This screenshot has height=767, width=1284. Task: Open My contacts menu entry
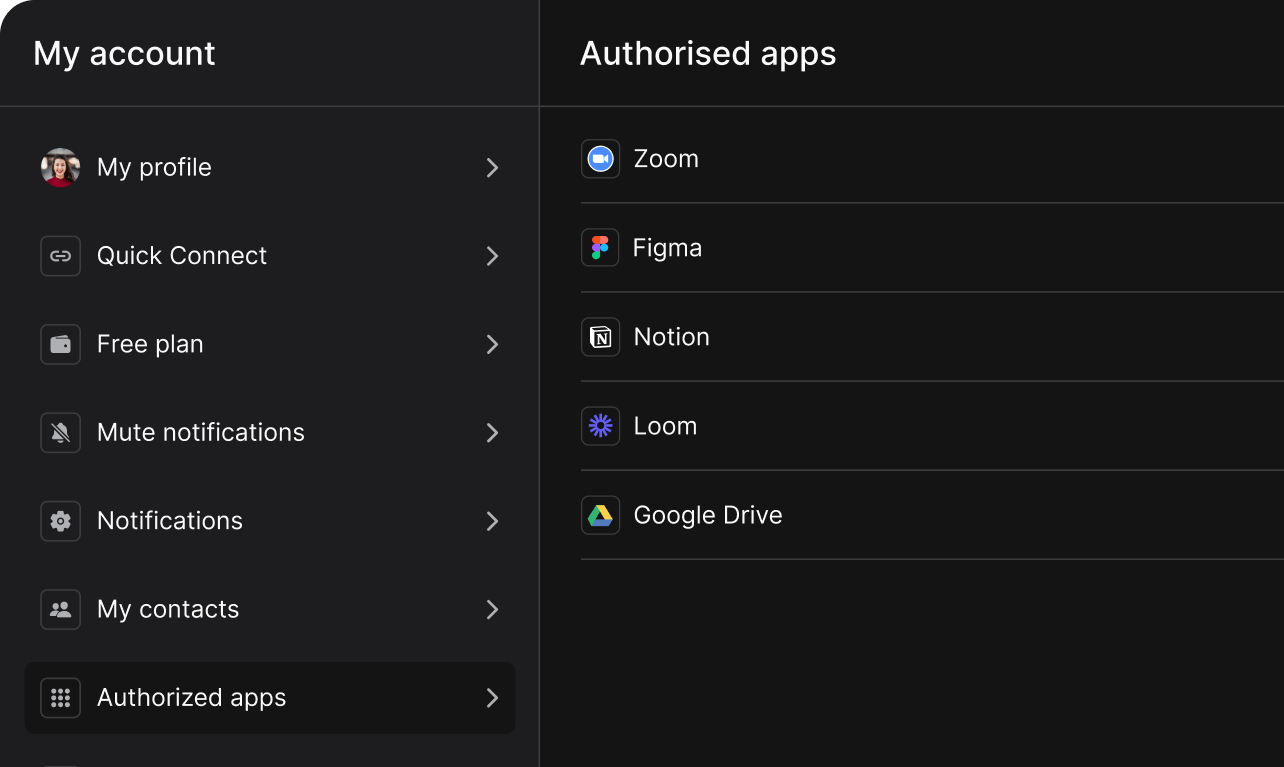point(168,610)
